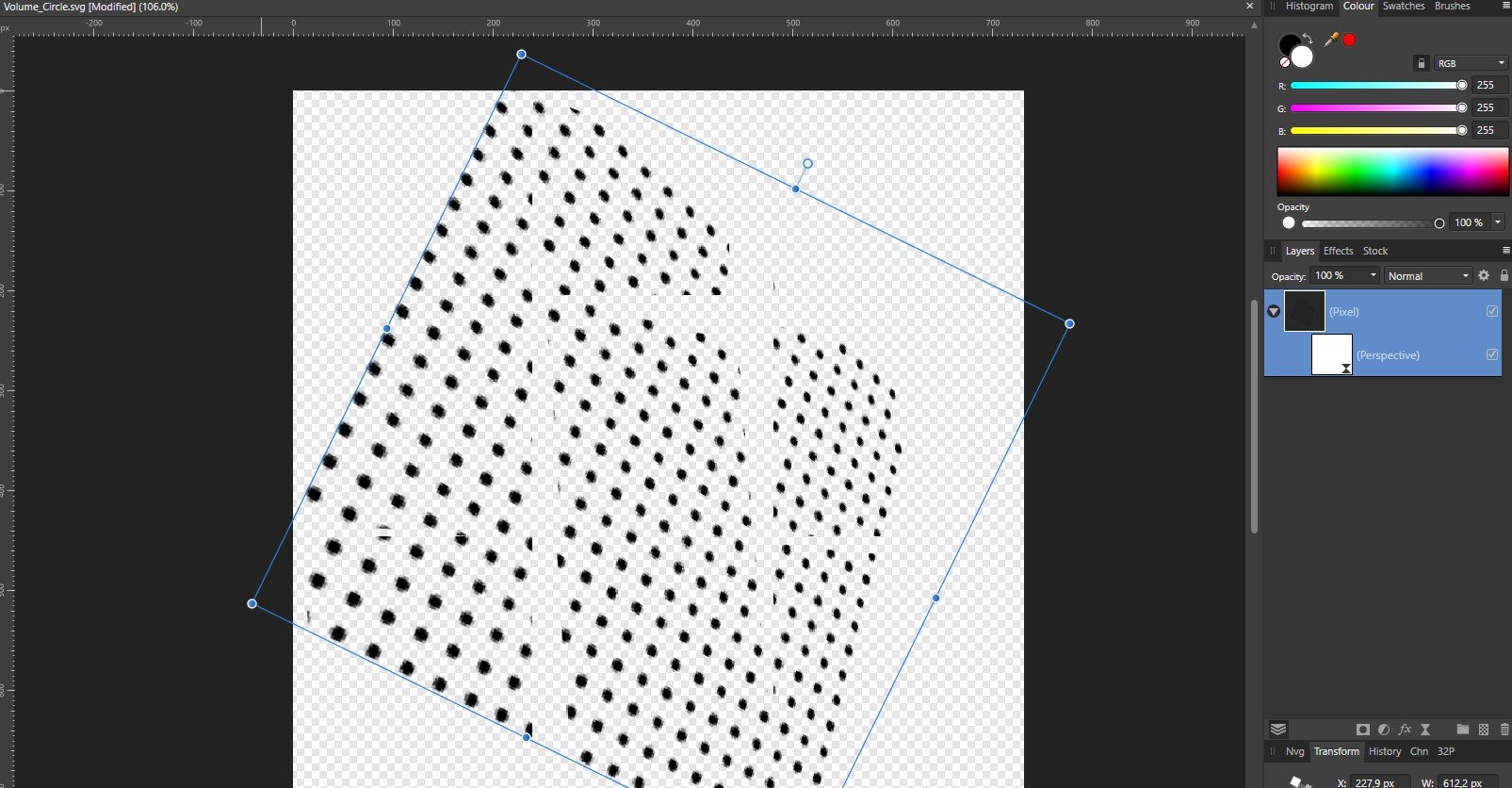
Task: Click the transform anchor point selector
Action: point(1300,782)
